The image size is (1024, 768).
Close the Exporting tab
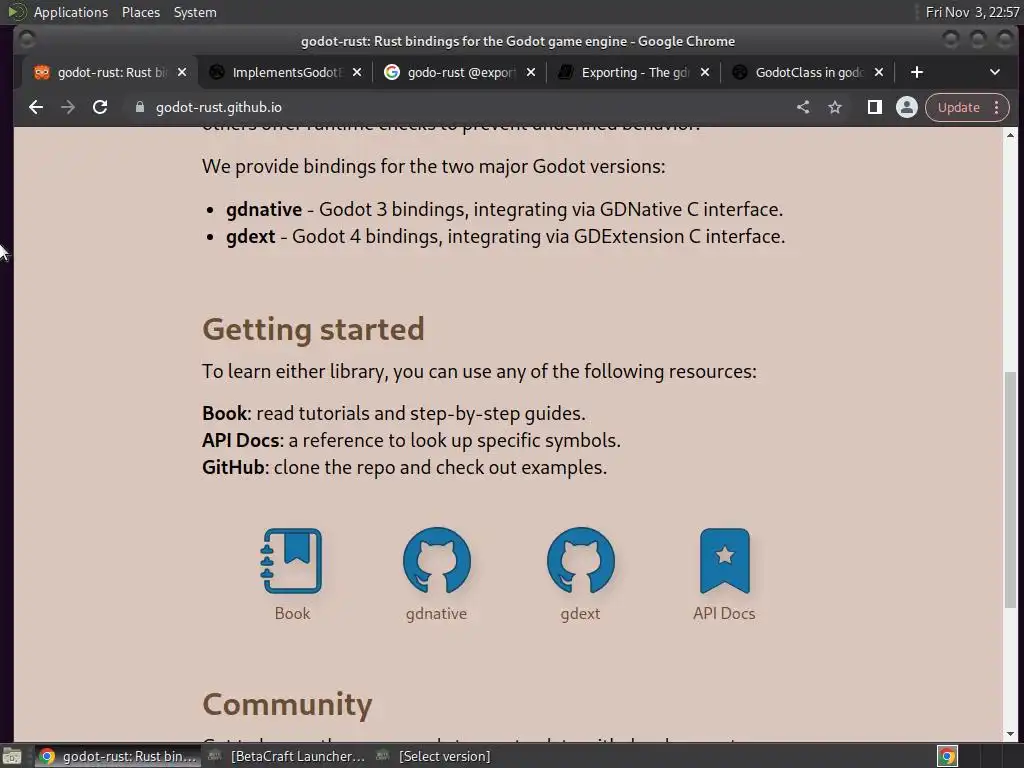tap(705, 72)
